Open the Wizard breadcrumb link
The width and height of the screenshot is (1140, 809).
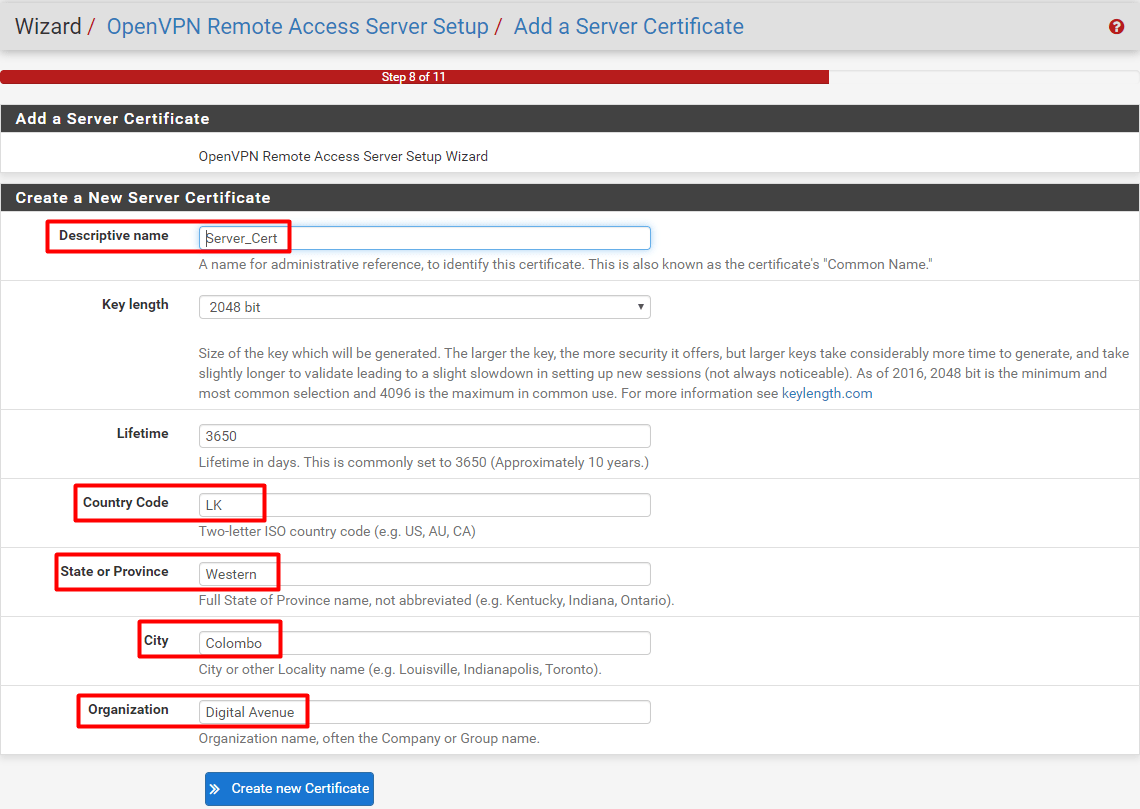48,27
